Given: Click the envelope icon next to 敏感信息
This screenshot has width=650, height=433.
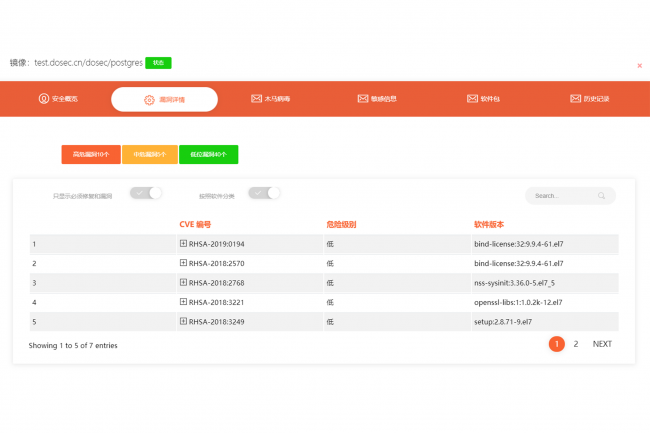Looking at the screenshot, I should (363, 99).
